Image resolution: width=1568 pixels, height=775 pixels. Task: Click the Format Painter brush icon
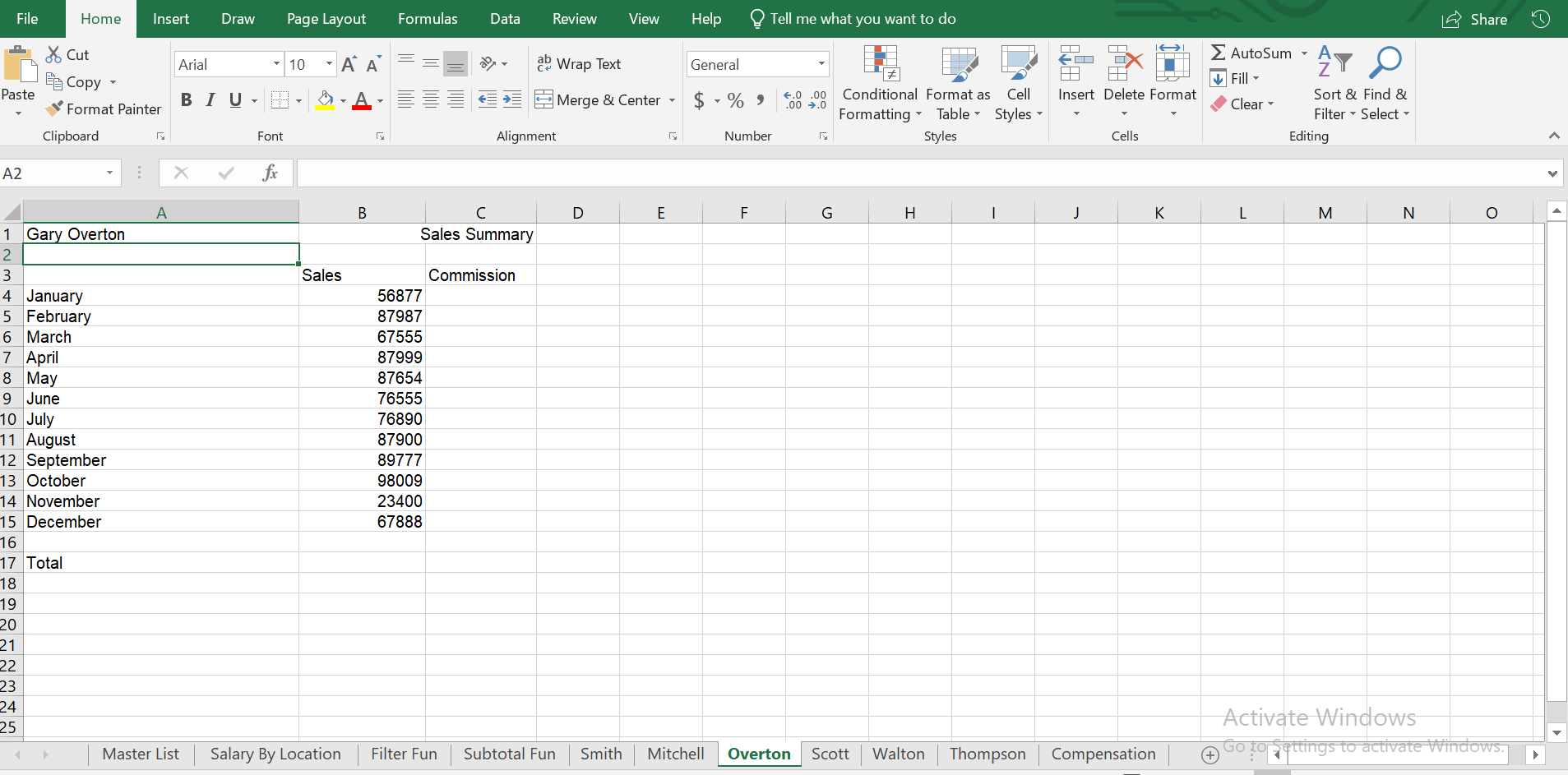[x=54, y=108]
